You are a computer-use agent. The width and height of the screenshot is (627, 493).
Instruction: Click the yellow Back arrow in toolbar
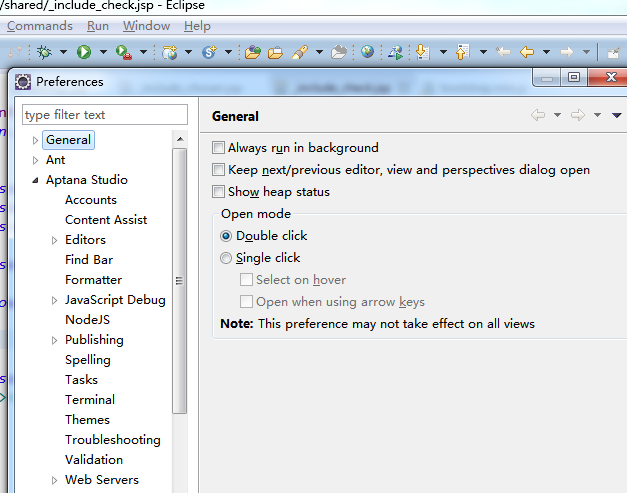527,52
